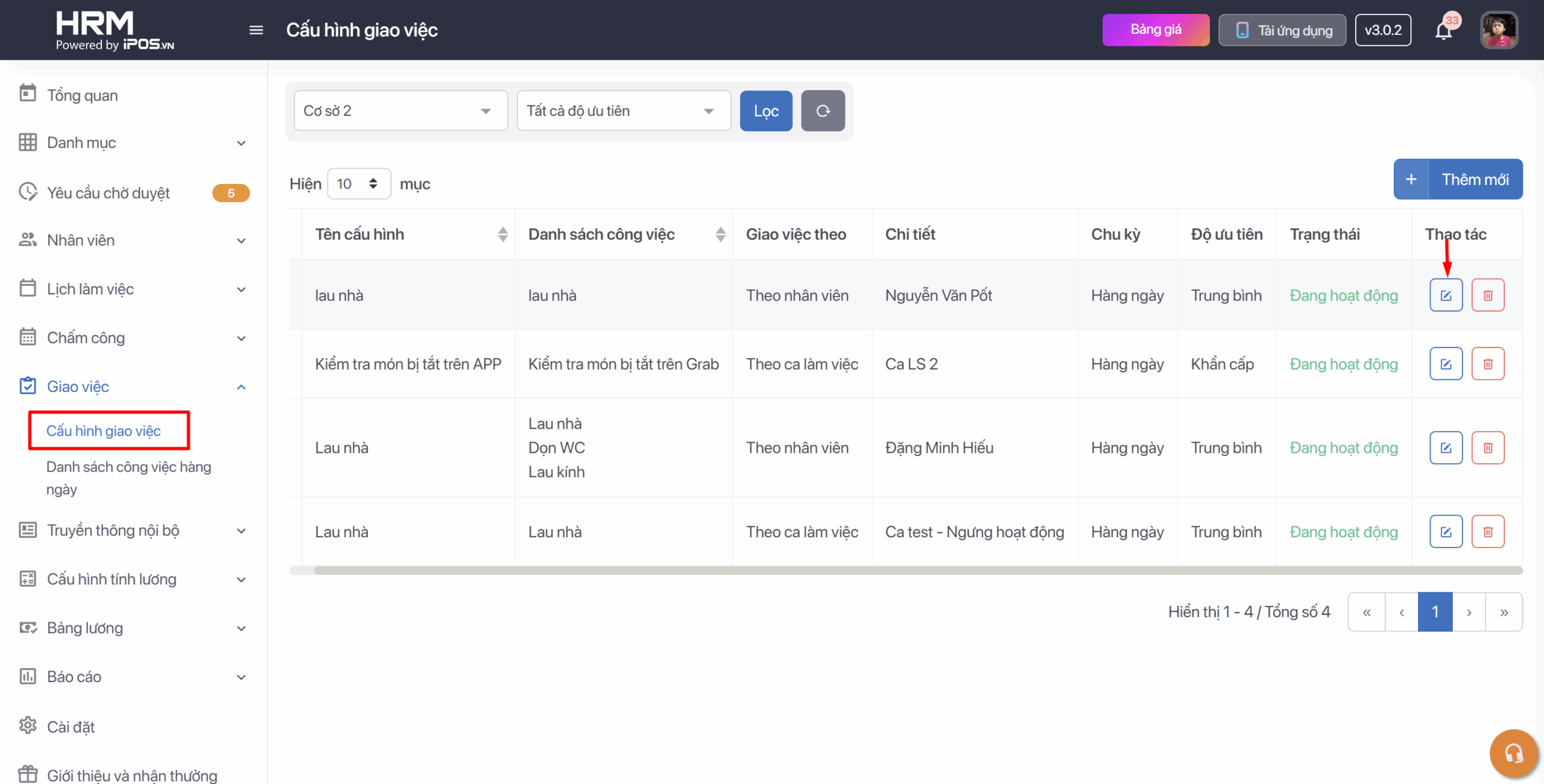Open user avatar profile picture
Viewport: 1544px width, 784px height.
tap(1499, 30)
